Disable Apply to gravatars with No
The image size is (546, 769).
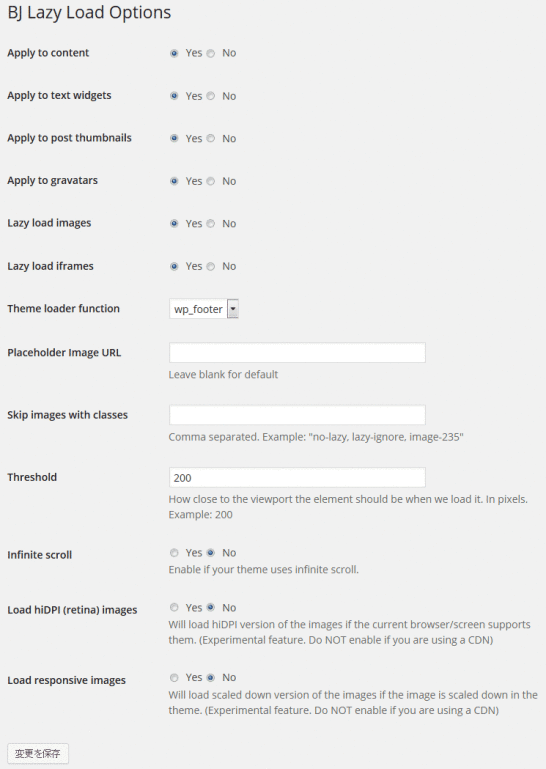click(211, 181)
